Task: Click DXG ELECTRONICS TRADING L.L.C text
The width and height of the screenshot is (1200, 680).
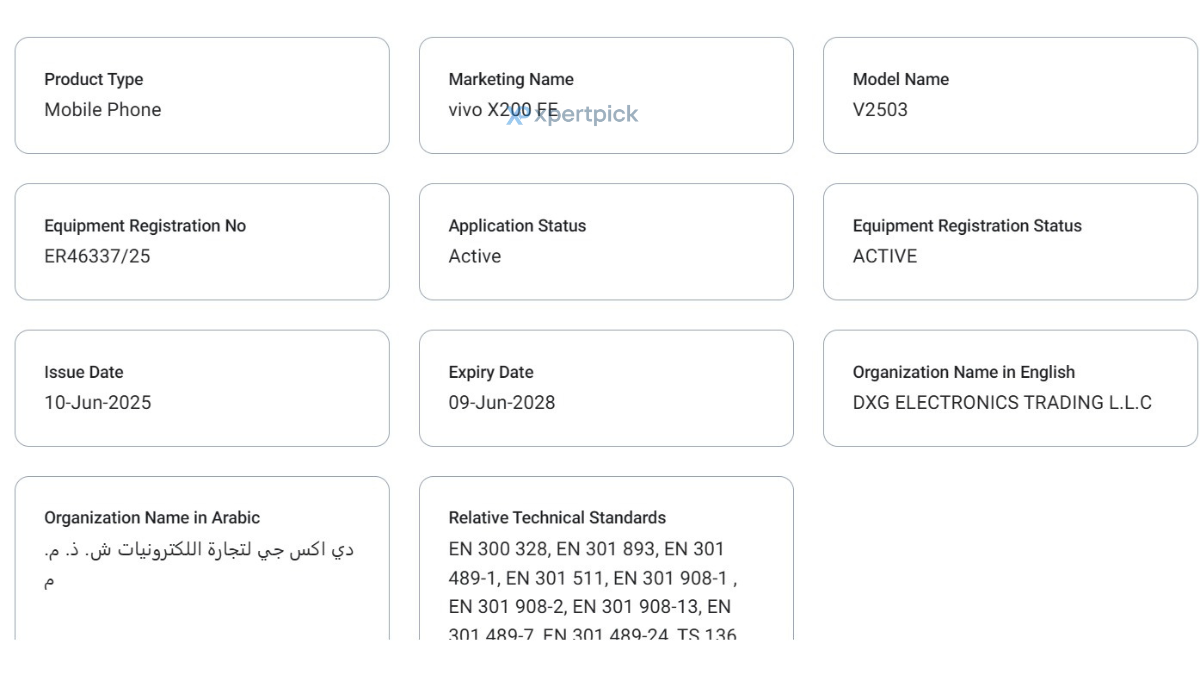Action: click(x=1002, y=403)
